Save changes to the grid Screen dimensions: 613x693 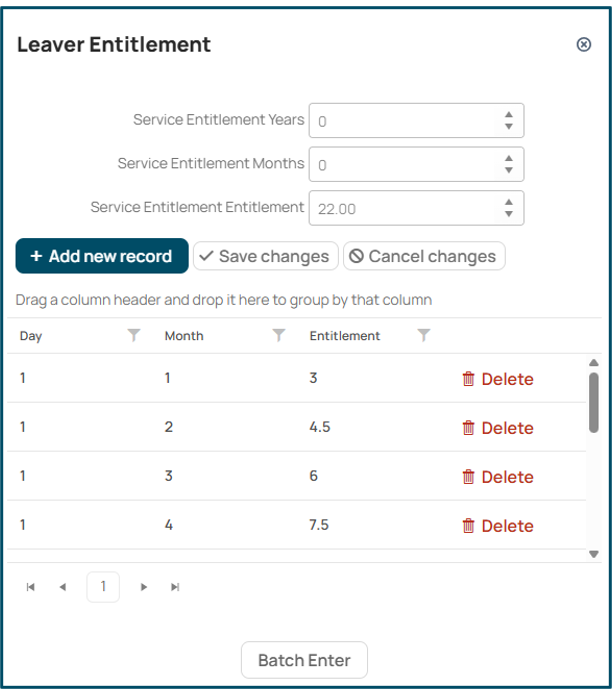(x=266, y=256)
